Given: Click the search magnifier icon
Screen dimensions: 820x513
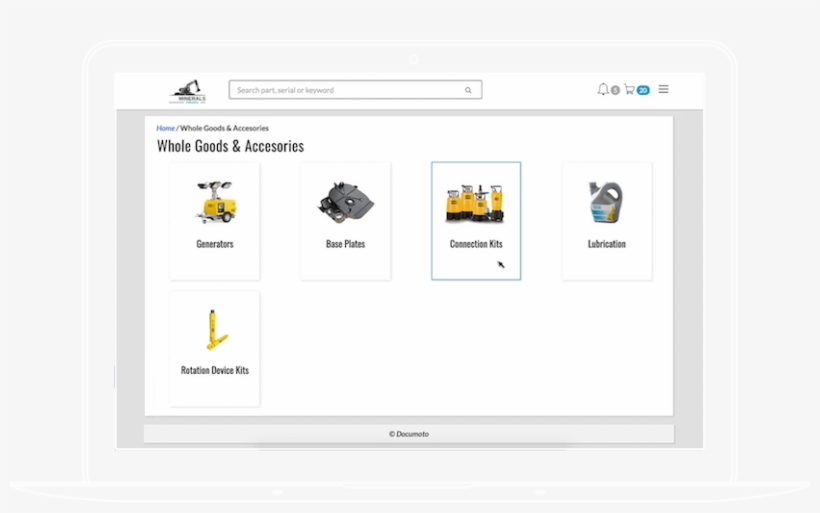Looking at the screenshot, I should pyautogui.click(x=468, y=90).
